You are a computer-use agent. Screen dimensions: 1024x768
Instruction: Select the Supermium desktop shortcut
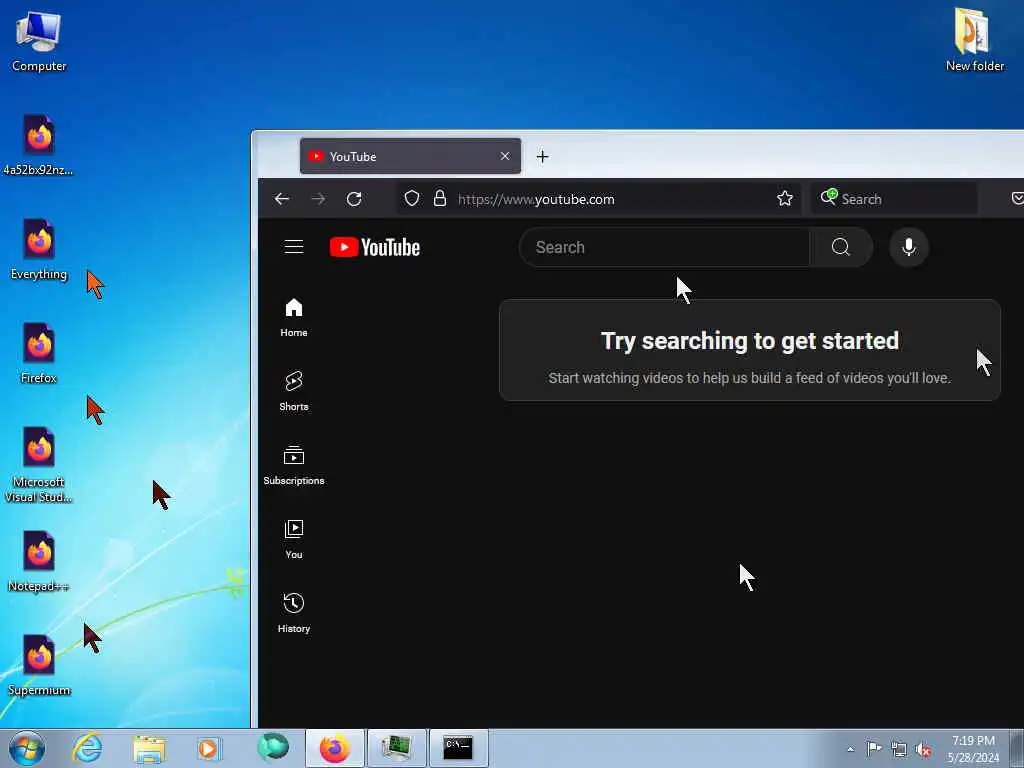pos(39,665)
